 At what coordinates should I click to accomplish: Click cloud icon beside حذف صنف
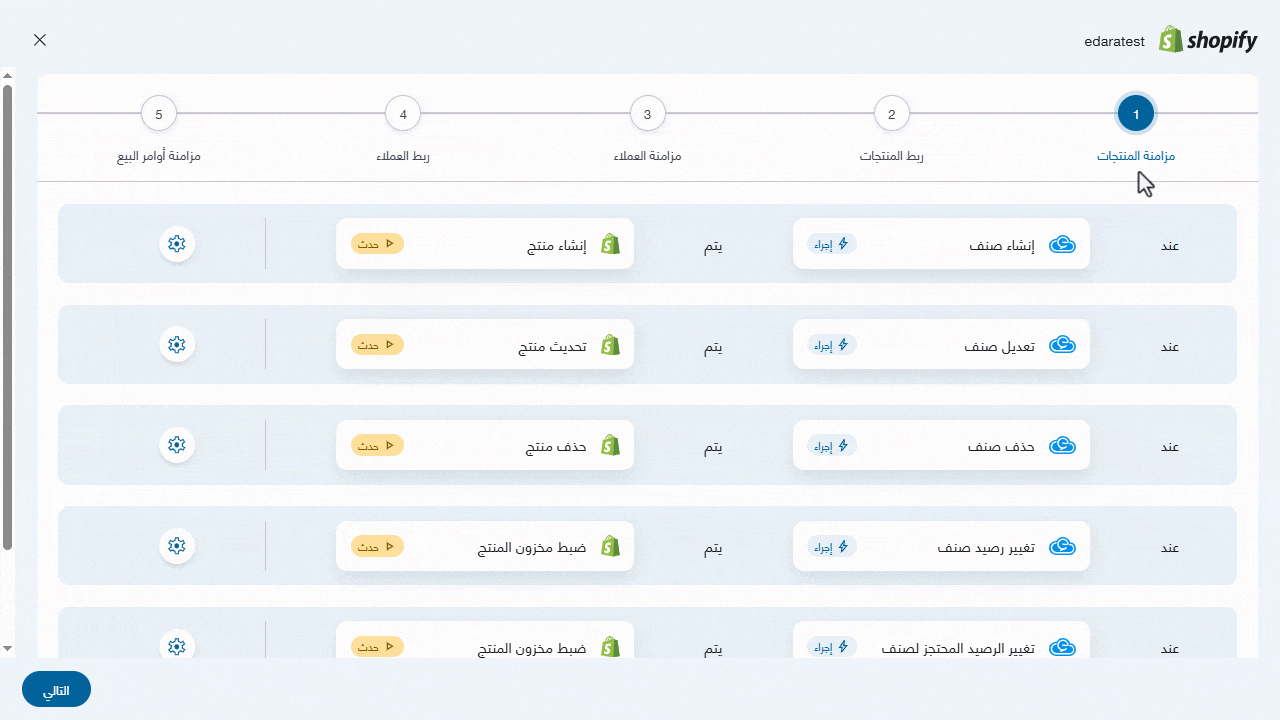pos(1062,446)
